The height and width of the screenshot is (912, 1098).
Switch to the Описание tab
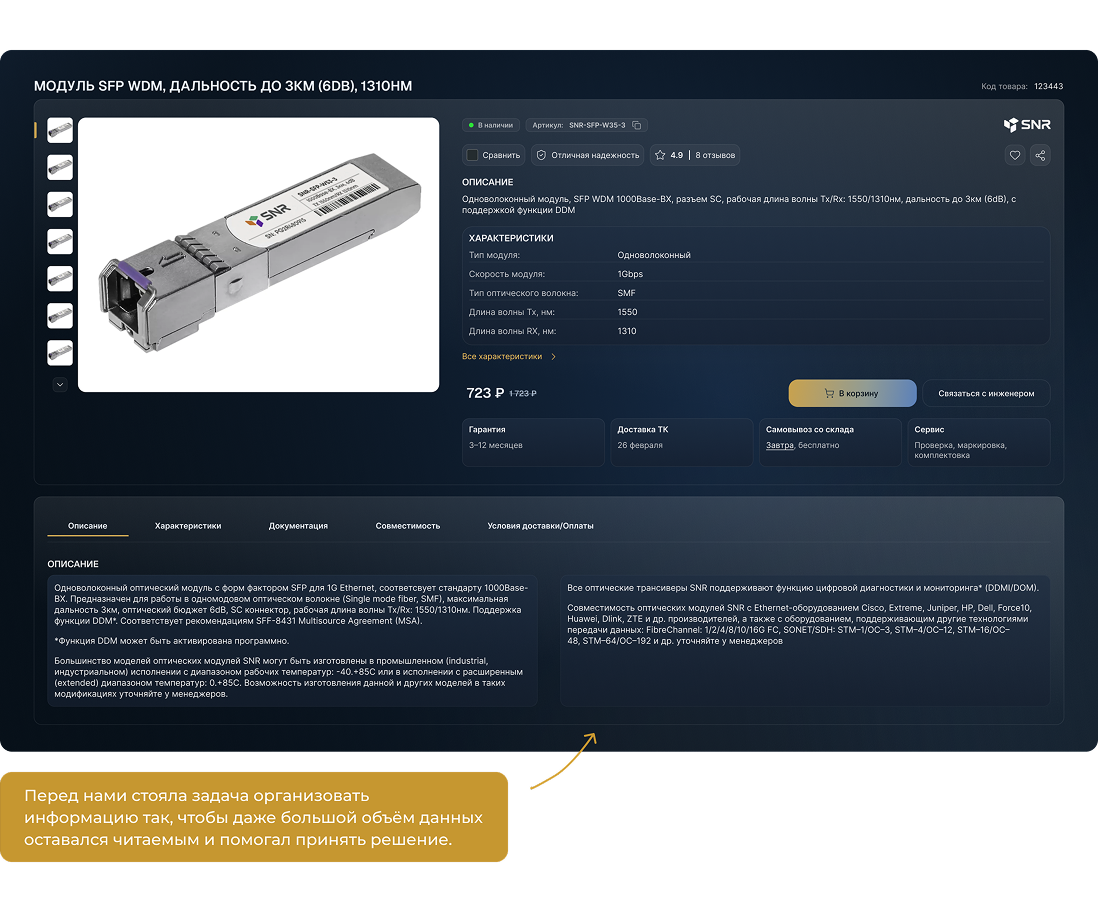pos(88,526)
